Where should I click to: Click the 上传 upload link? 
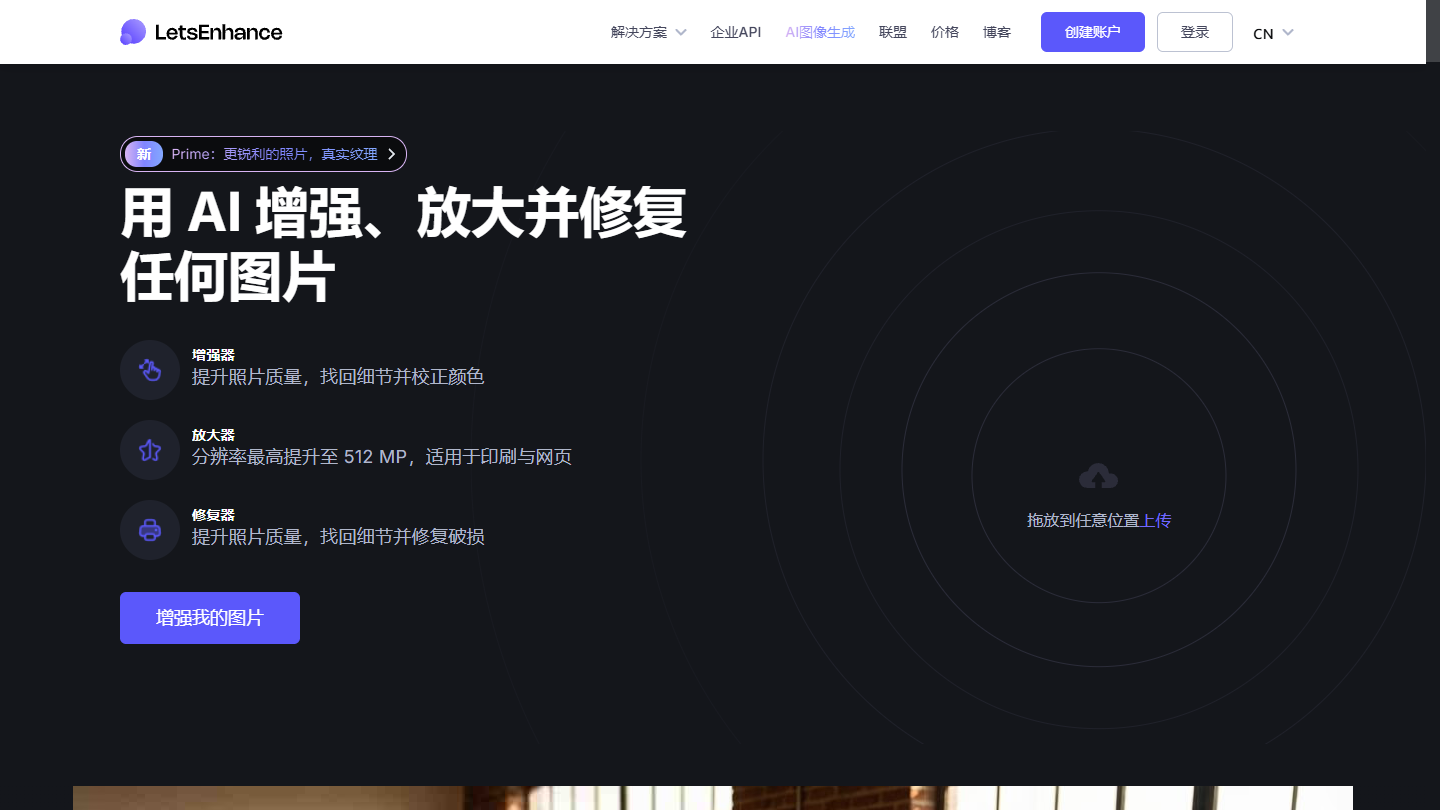click(1156, 520)
